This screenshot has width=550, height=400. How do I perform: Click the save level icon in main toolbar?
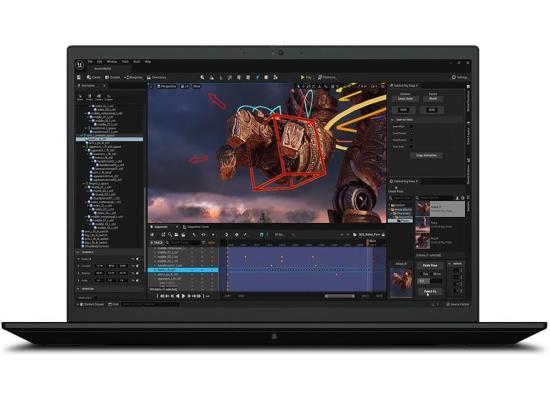[x=79, y=77]
